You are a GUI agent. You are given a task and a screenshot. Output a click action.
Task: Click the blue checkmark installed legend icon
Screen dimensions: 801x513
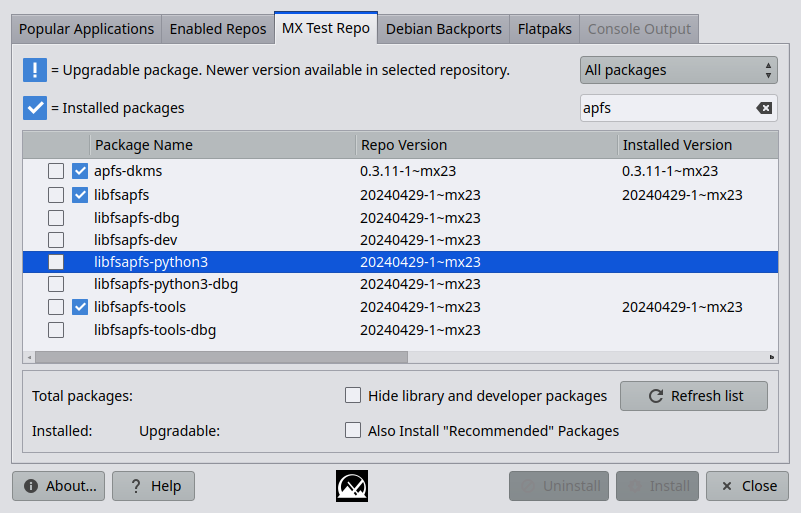coord(35,108)
